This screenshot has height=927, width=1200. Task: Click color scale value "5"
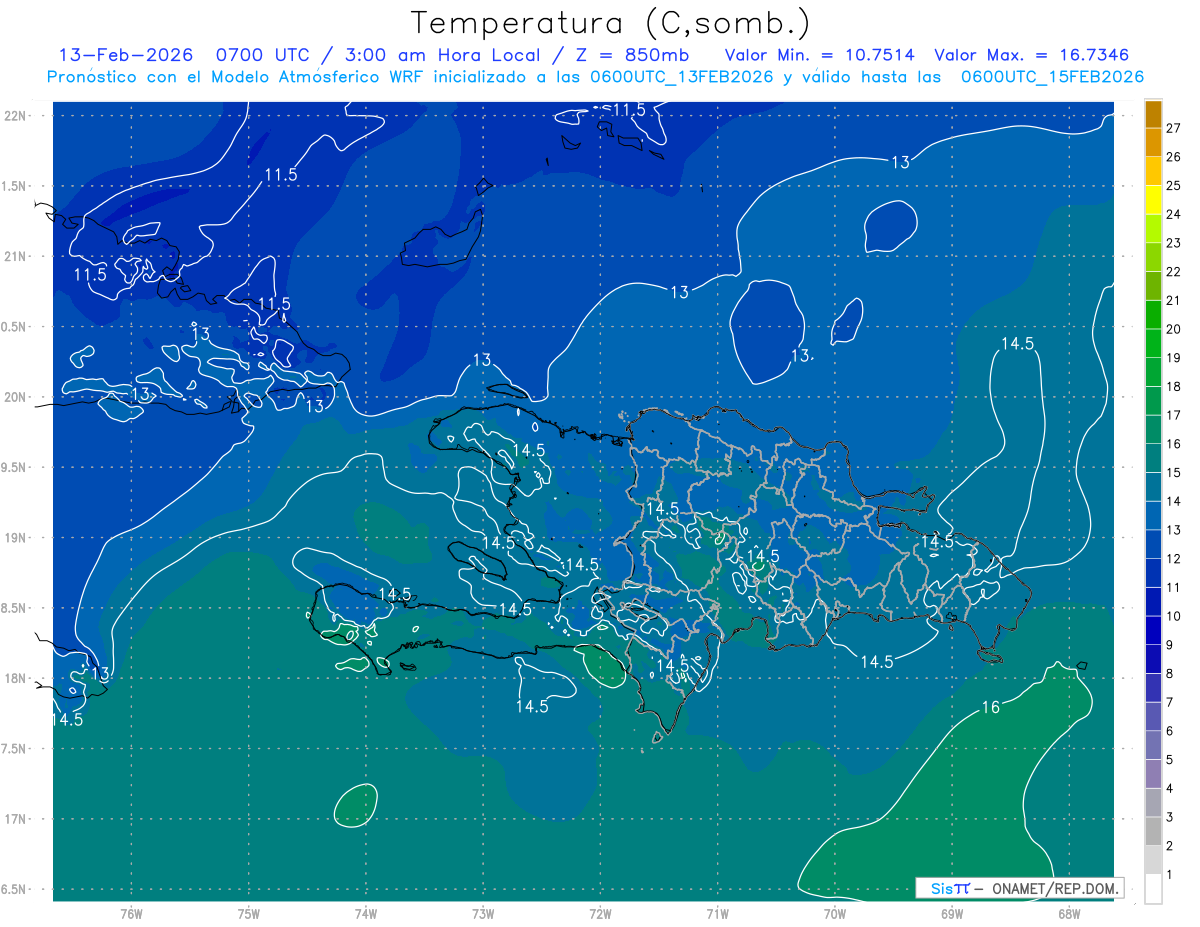click(x=1170, y=759)
